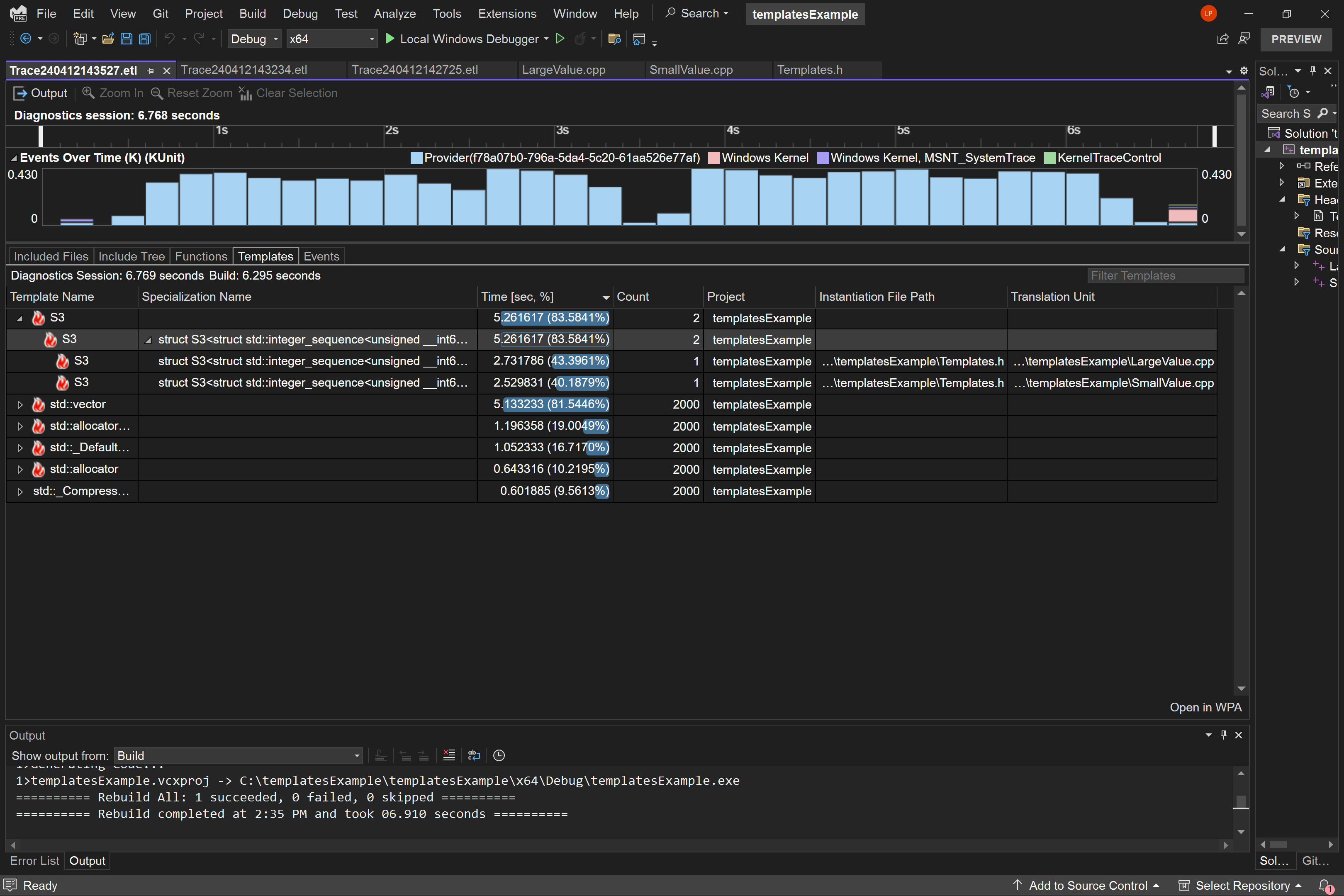Start Local Windows Debugger with green play

point(390,39)
